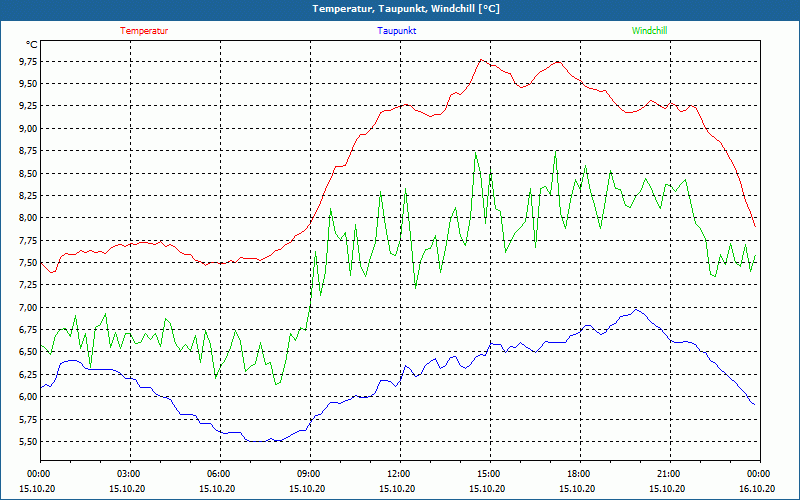Click the 7,50 y-axis value
Image resolution: width=800 pixels, height=500 pixels.
(28, 263)
